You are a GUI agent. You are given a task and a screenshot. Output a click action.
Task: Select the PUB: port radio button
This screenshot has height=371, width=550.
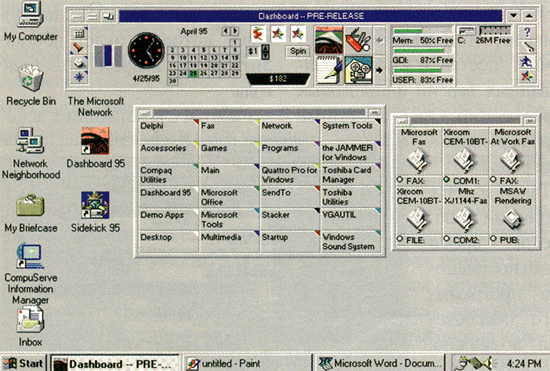(494, 239)
